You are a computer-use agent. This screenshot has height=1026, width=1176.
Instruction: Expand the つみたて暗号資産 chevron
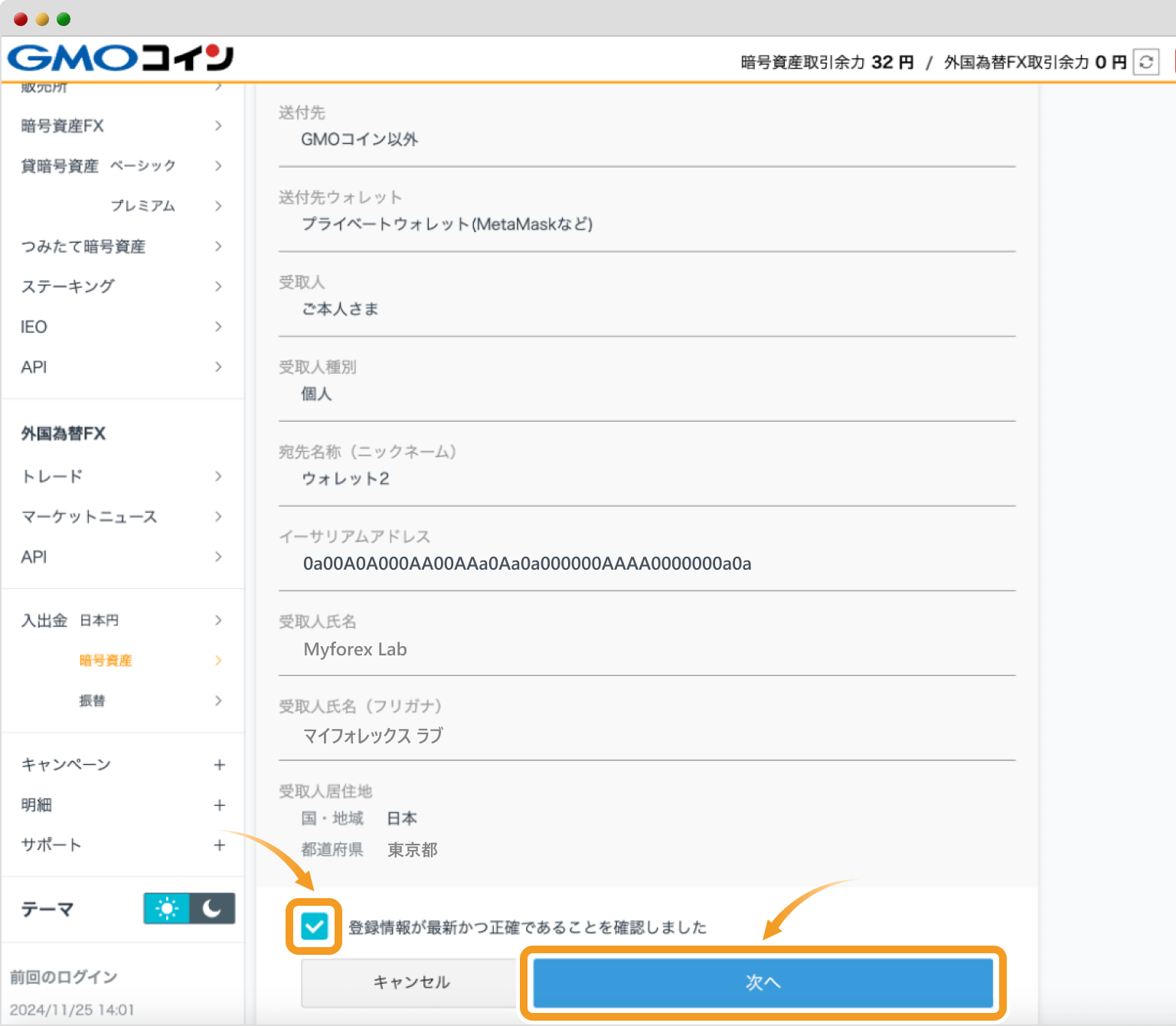[x=218, y=247]
